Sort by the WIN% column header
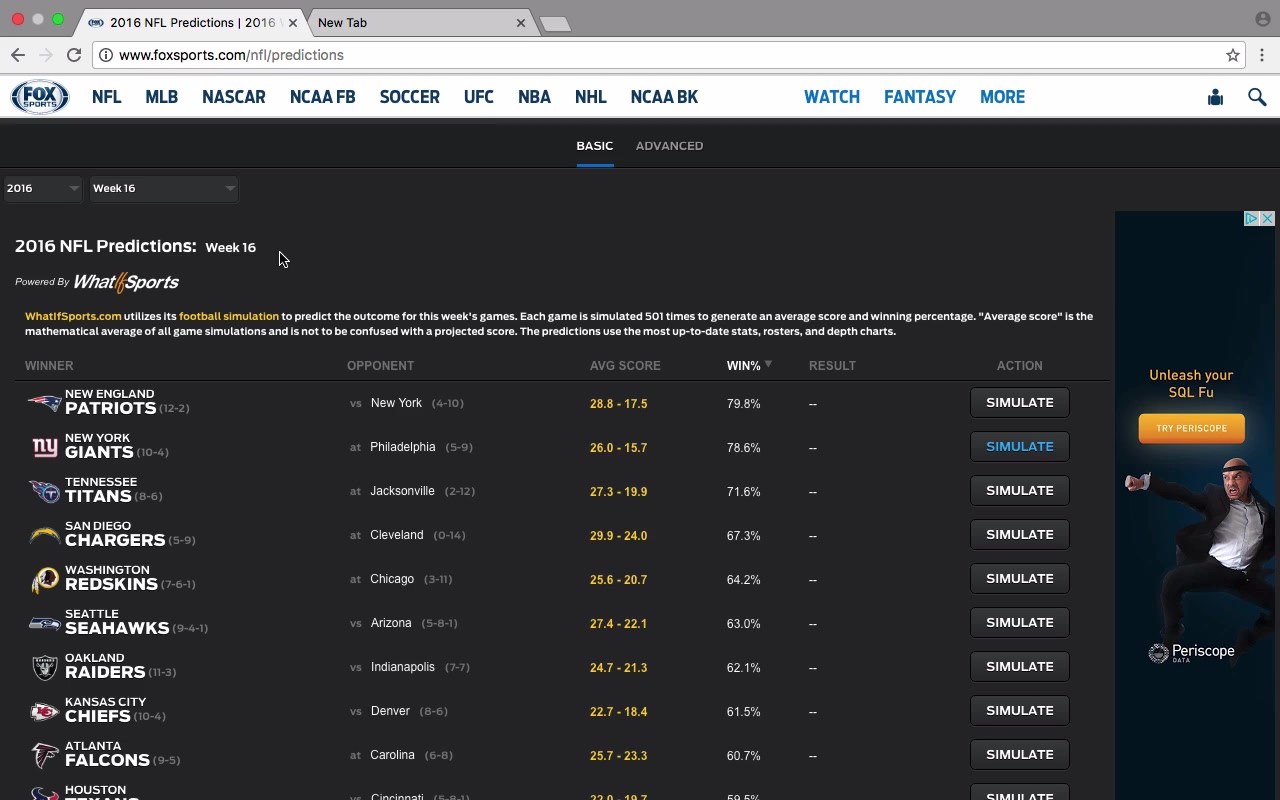 click(x=749, y=365)
